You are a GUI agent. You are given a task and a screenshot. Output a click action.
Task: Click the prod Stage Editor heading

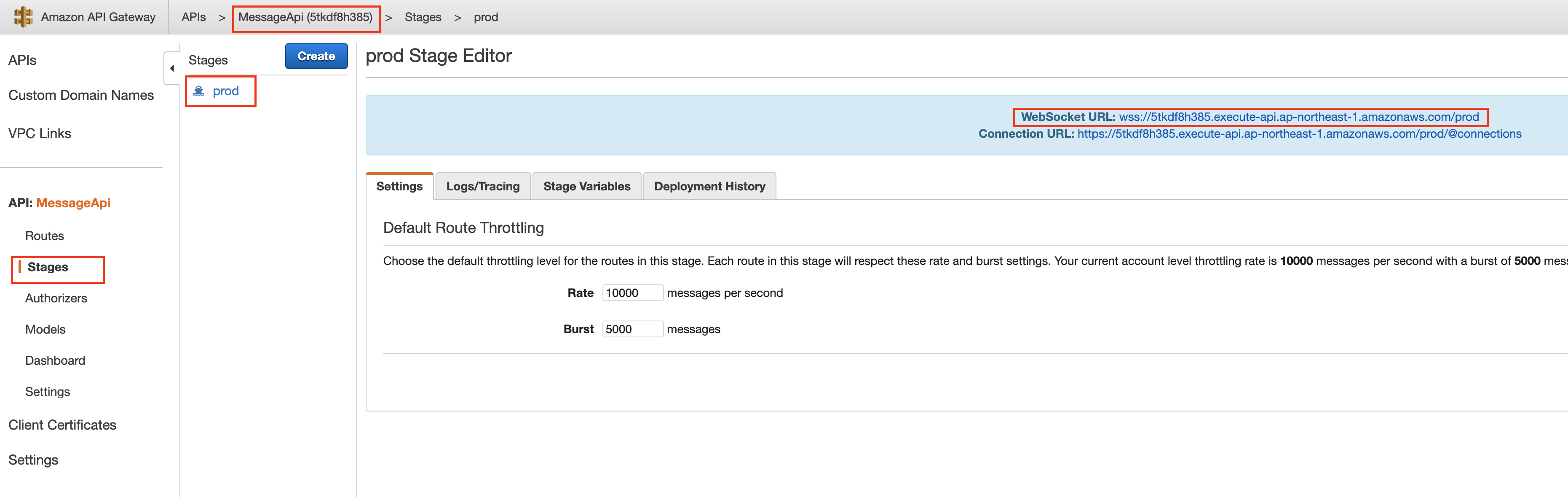438,56
